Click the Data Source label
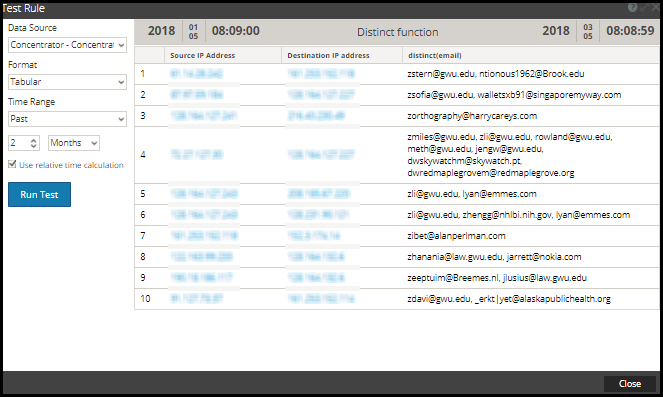This screenshot has width=663, height=397. (x=32, y=28)
